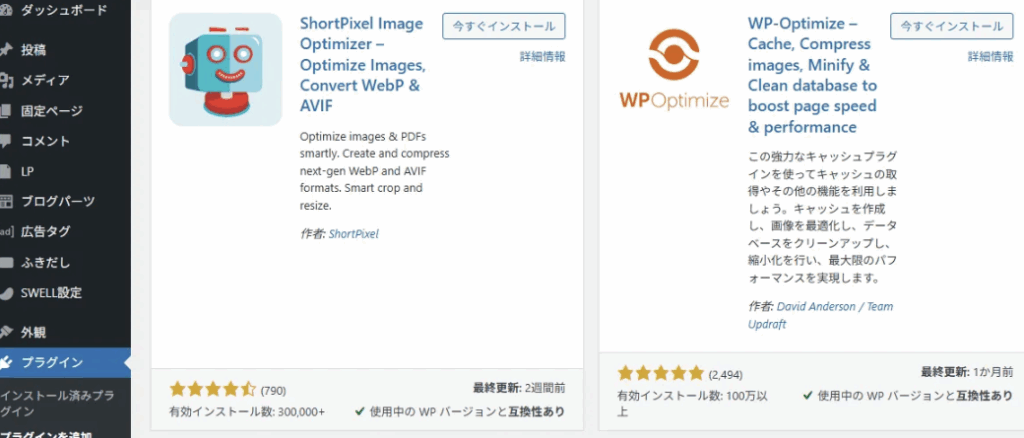1024x438 pixels.
Task: Install ShortPixel Image Optimizer now
Action: pyautogui.click(x=504, y=26)
